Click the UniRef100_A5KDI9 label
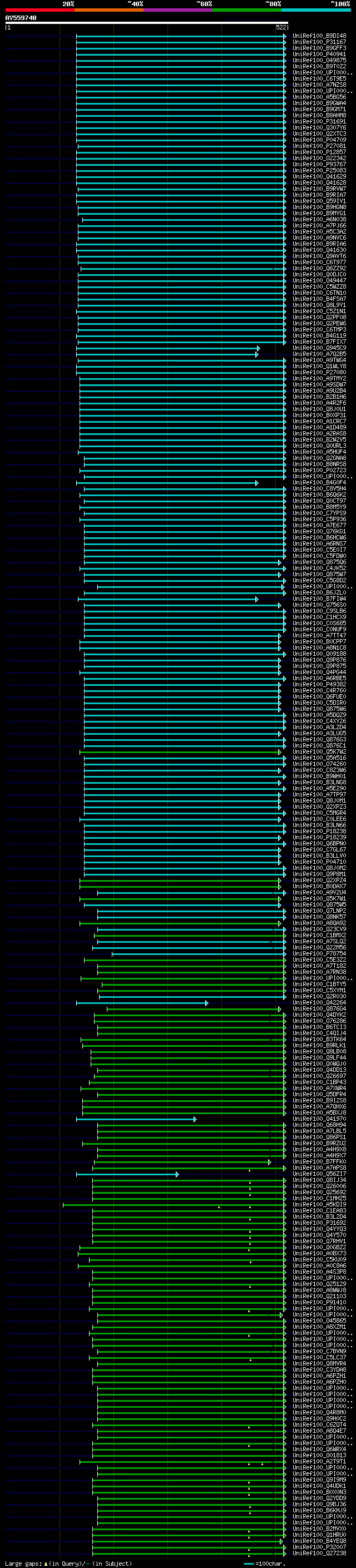Screen dimensions: 356x1568 319,1205
